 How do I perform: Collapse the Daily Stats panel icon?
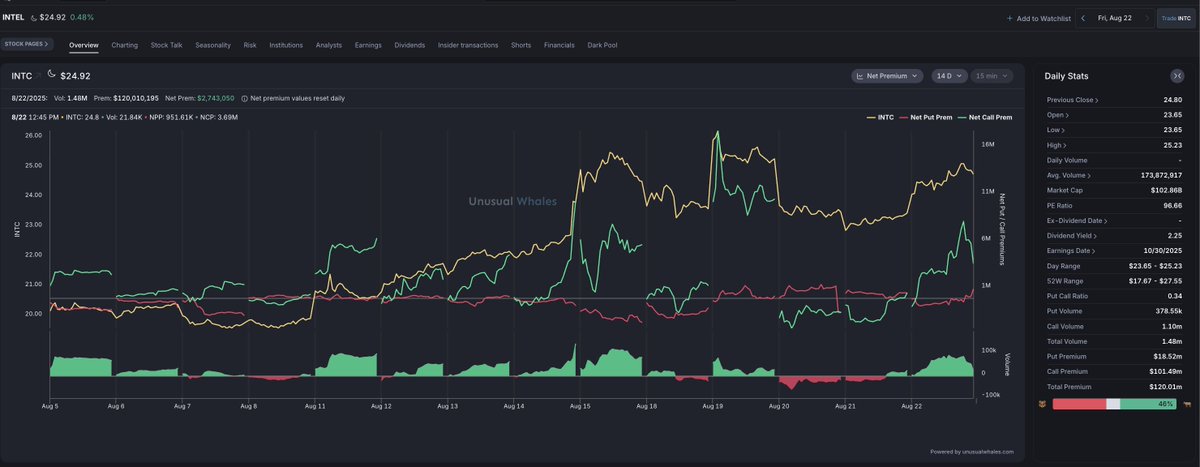[x=1177, y=76]
